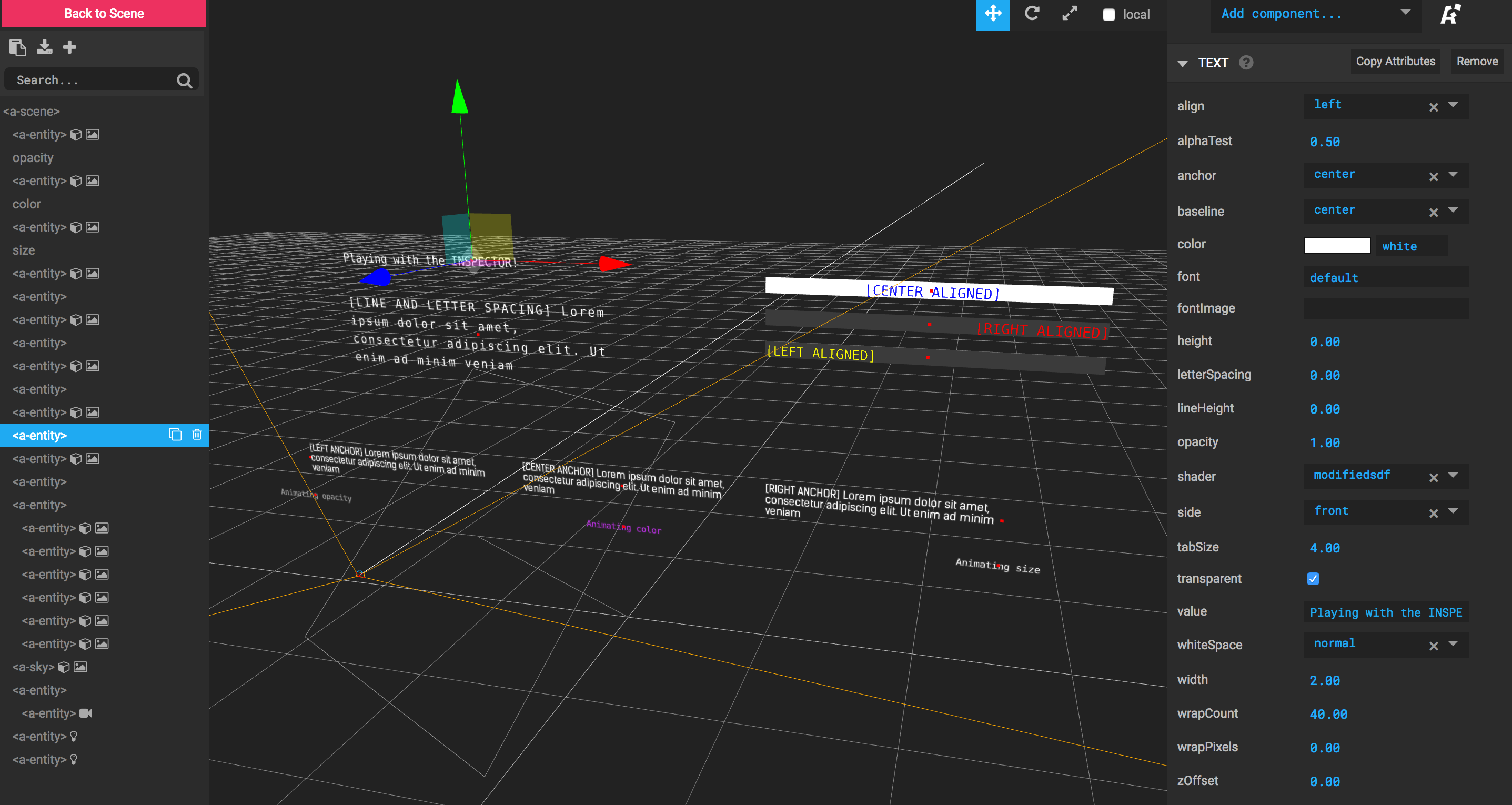Click the white text color swatch

click(x=1336, y=245)
